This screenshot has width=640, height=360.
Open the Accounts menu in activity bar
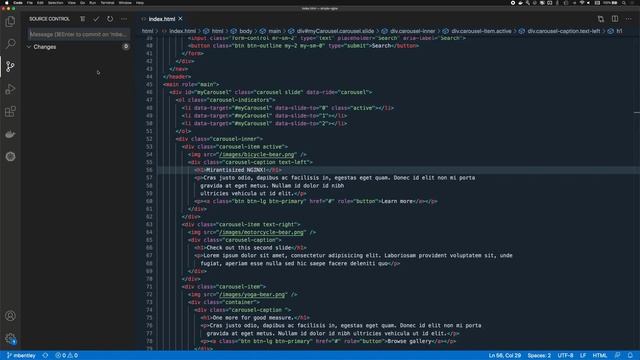[x=10, y=316]
